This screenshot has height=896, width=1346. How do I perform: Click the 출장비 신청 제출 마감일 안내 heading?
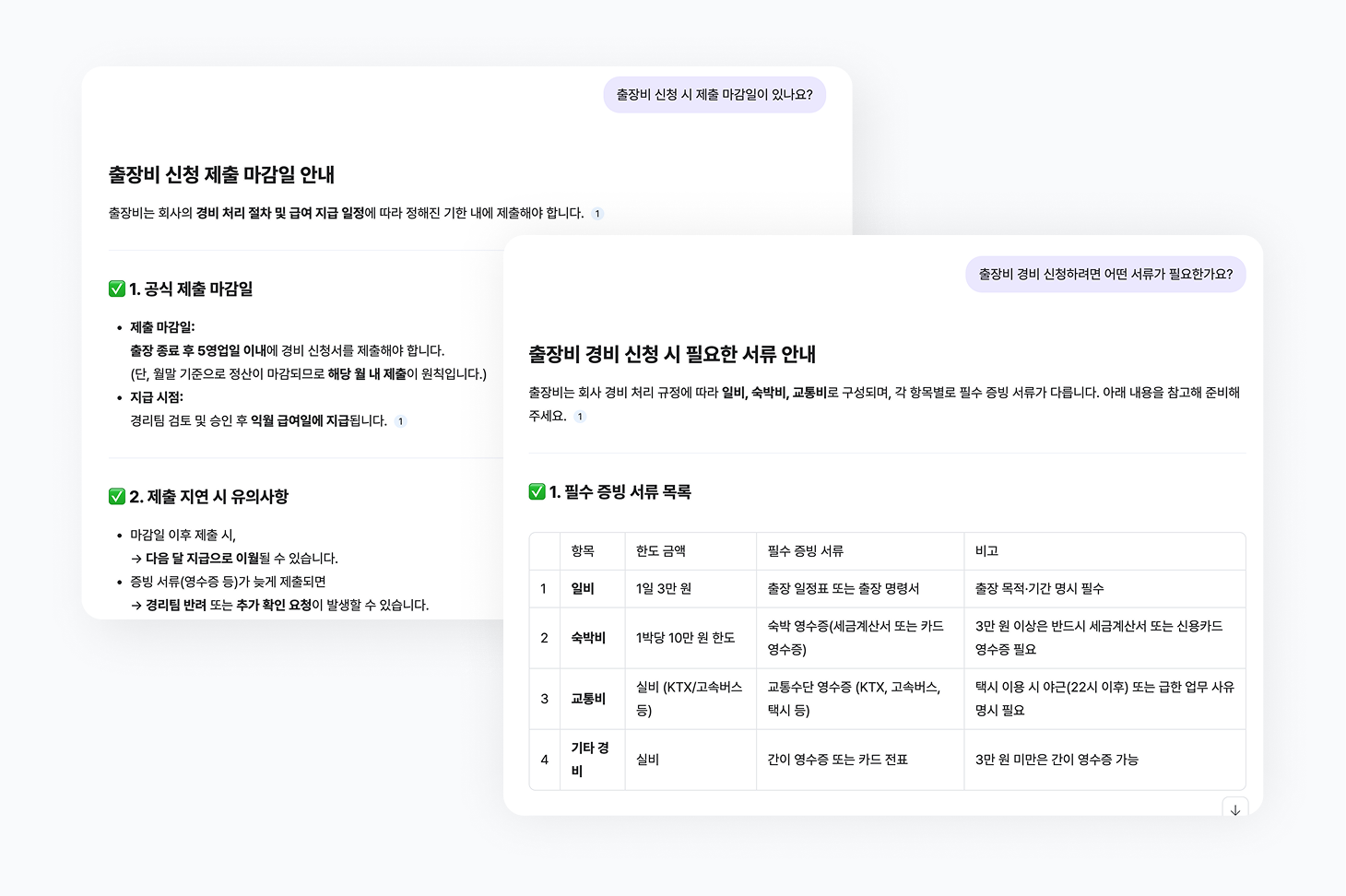223,175
